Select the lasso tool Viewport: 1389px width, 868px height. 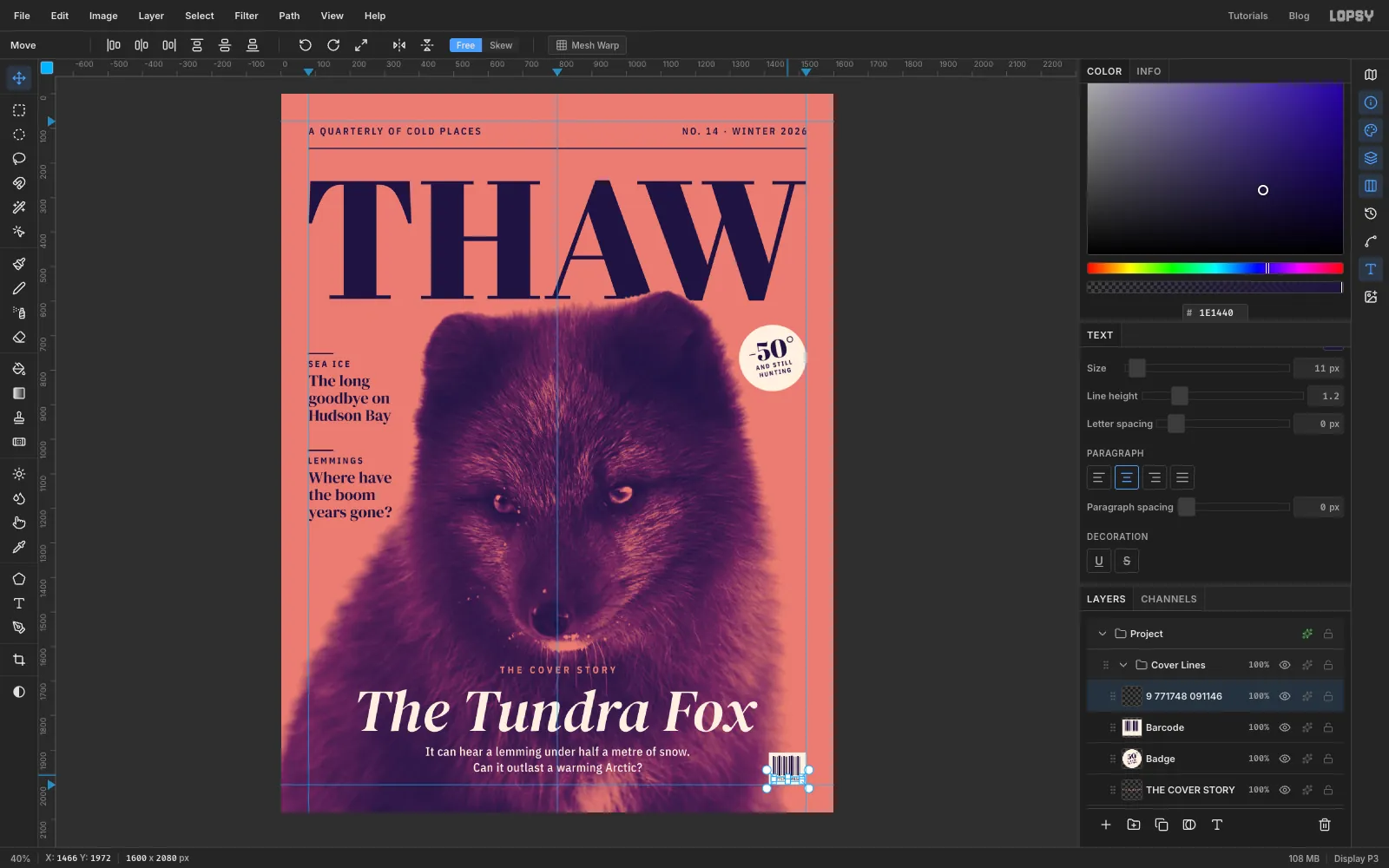click(19, 159)
